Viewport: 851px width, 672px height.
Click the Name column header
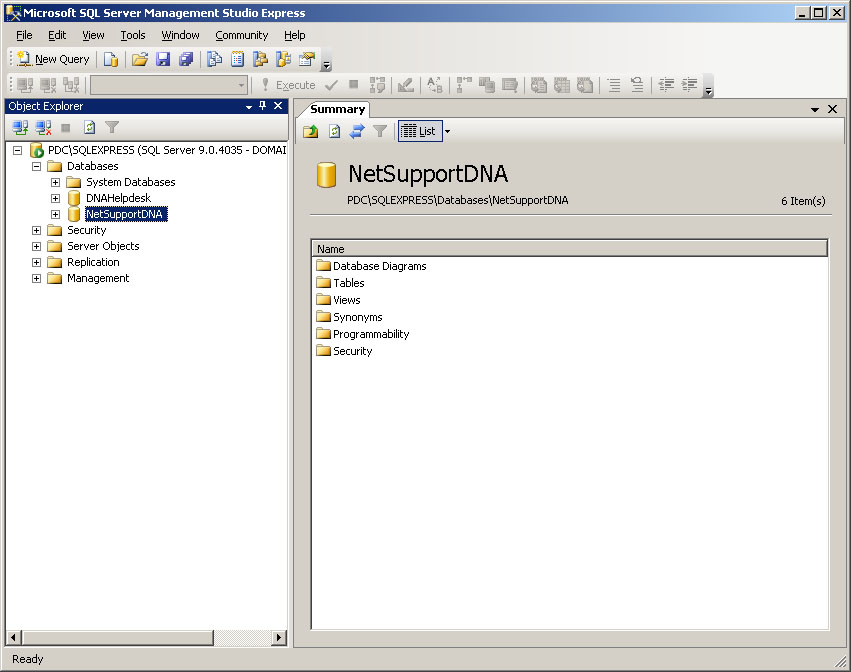click(x=569, y=249)
